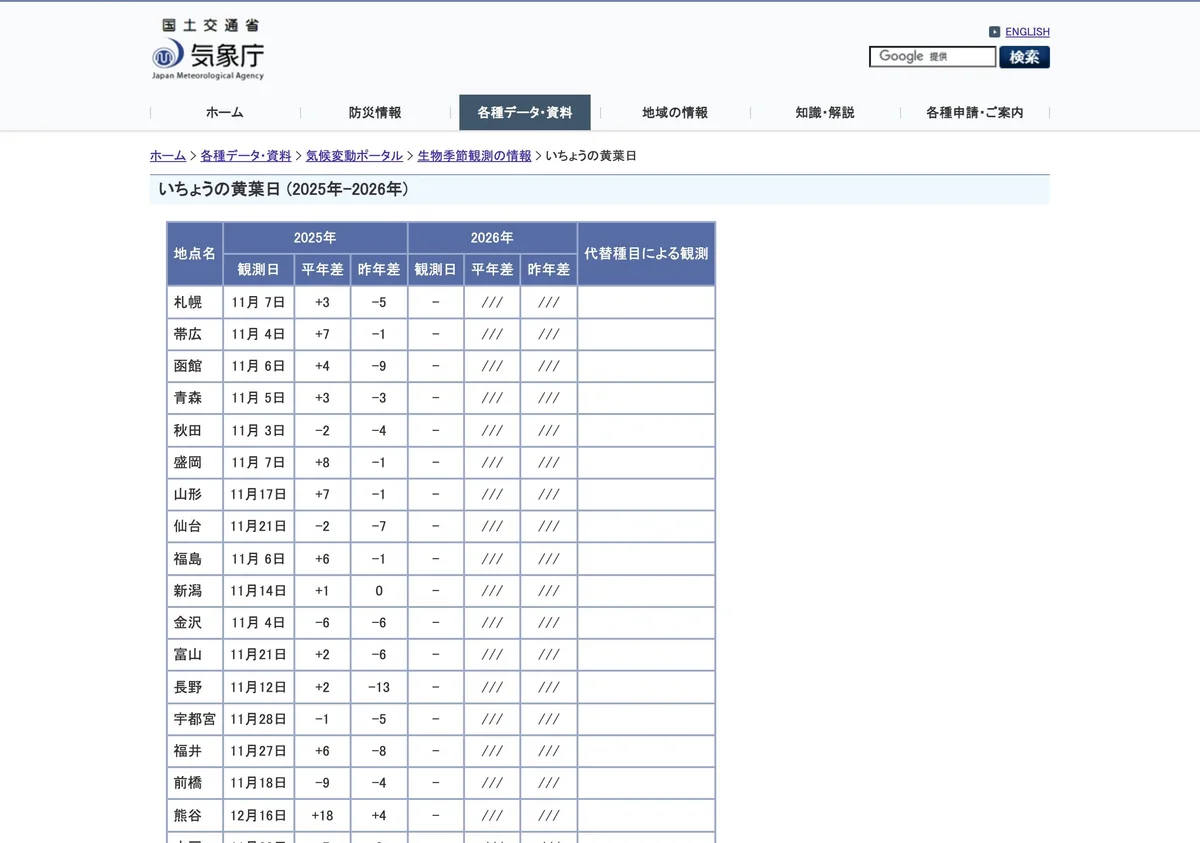Follow the 生物季節観測の情報 breadcrumb link

474,156
